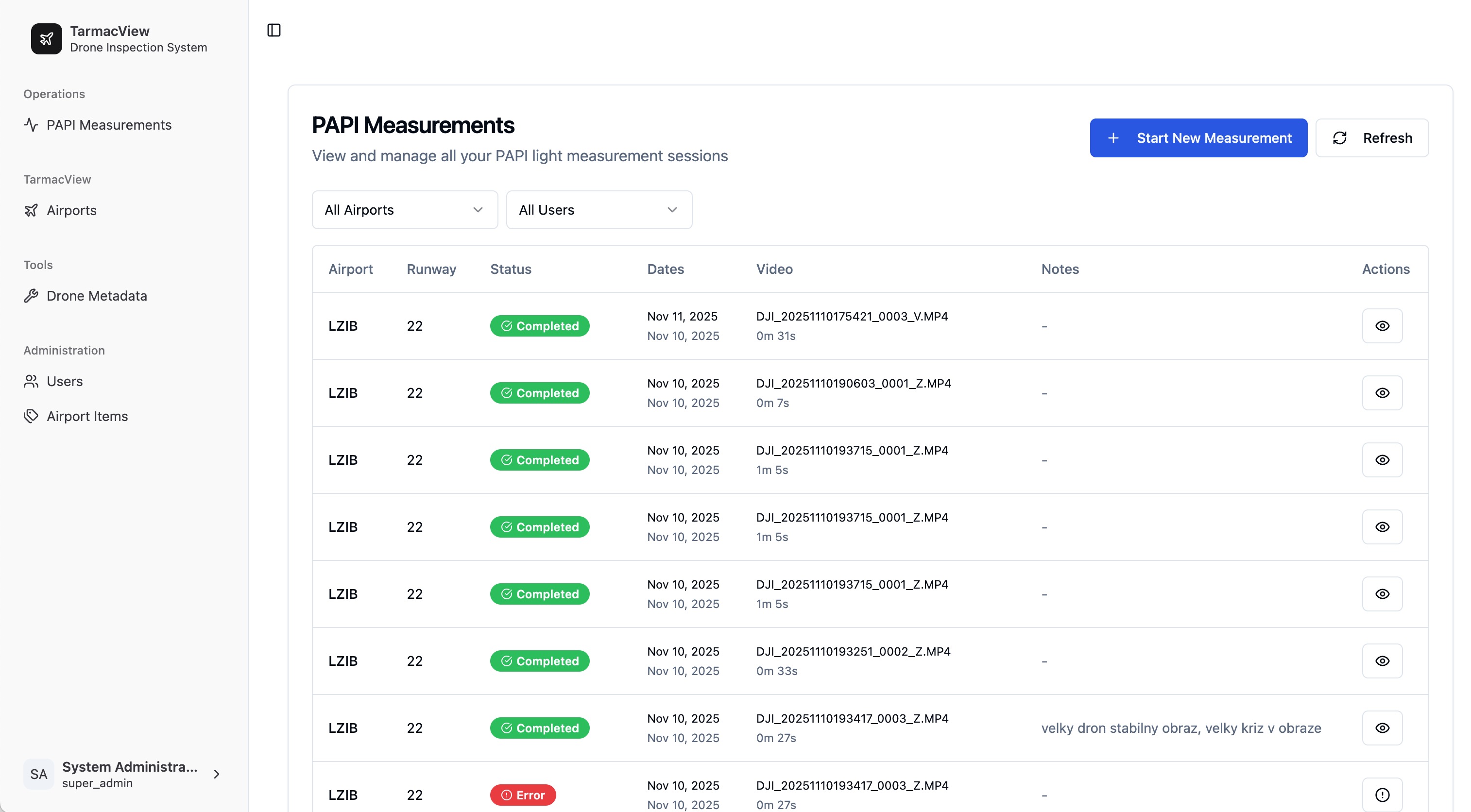Expand the System Administrator account chevron
The image size is (1471, 812).
pyautogui.click(x=217, y=774)
